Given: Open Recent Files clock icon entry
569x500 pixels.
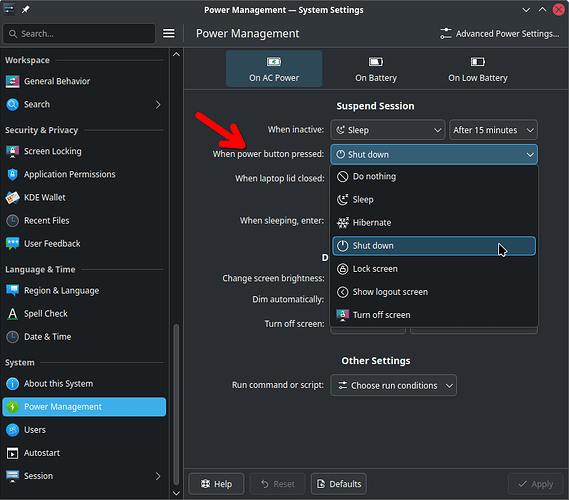Looking at the screenshot, I should [x=12, y=221].
